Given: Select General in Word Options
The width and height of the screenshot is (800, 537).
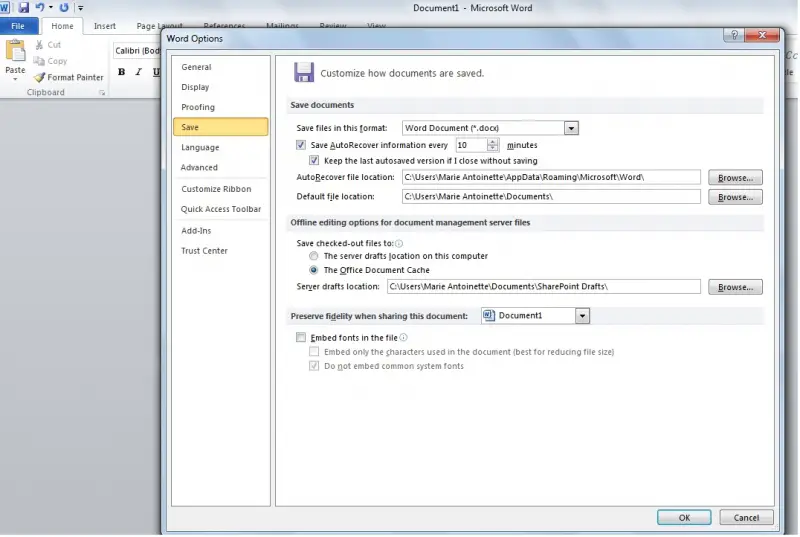Looking at the screenshot, I should tap(220, 67).
